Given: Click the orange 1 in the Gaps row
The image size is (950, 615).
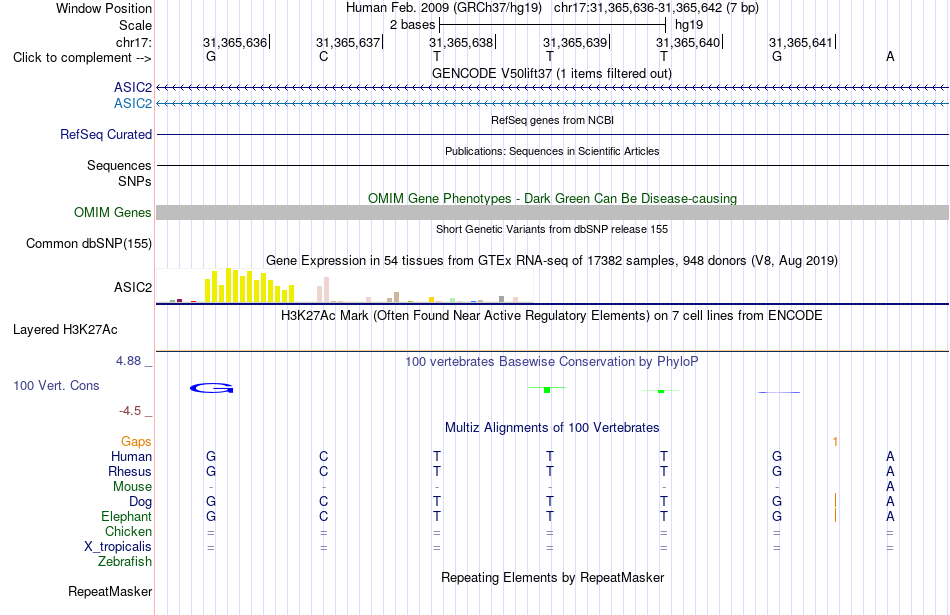Looking at the screenshot, I should pyautogui.click(x=835, y=442).
